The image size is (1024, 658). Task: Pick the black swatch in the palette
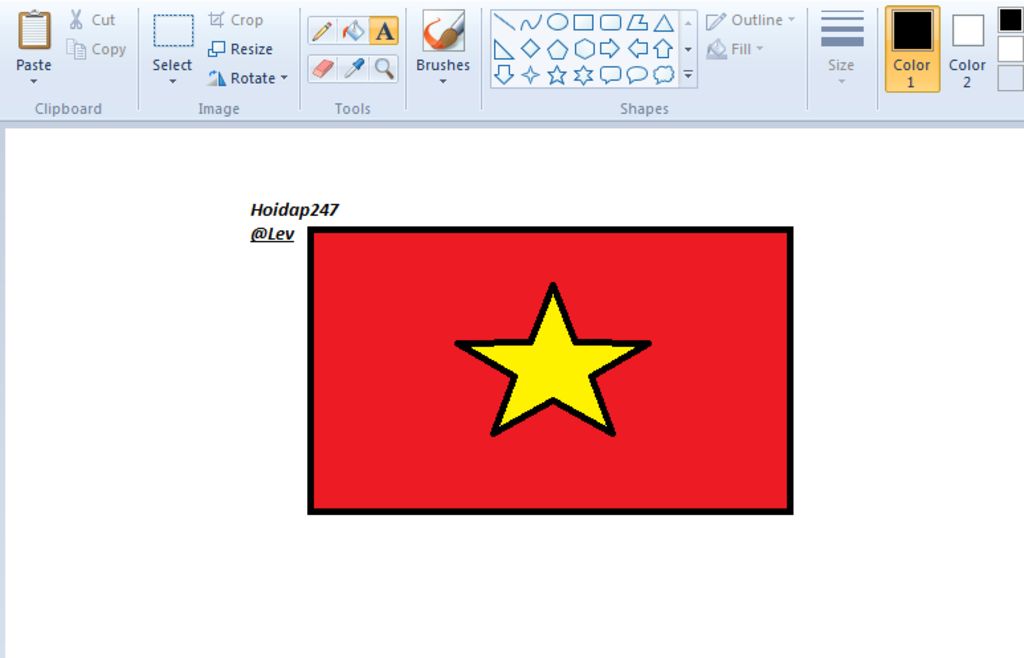click(1010, 20)
